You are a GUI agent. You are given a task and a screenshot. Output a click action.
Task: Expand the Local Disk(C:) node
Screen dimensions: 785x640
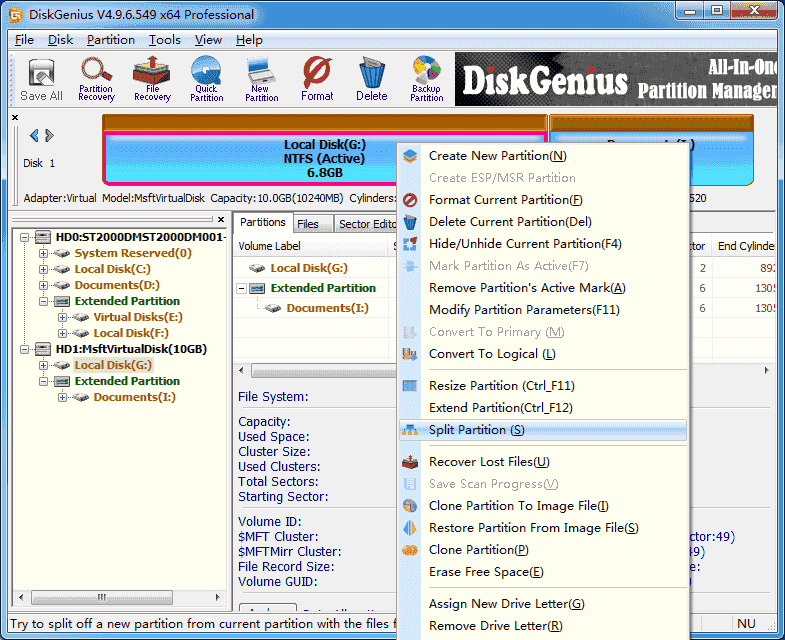tap(44, 269)
